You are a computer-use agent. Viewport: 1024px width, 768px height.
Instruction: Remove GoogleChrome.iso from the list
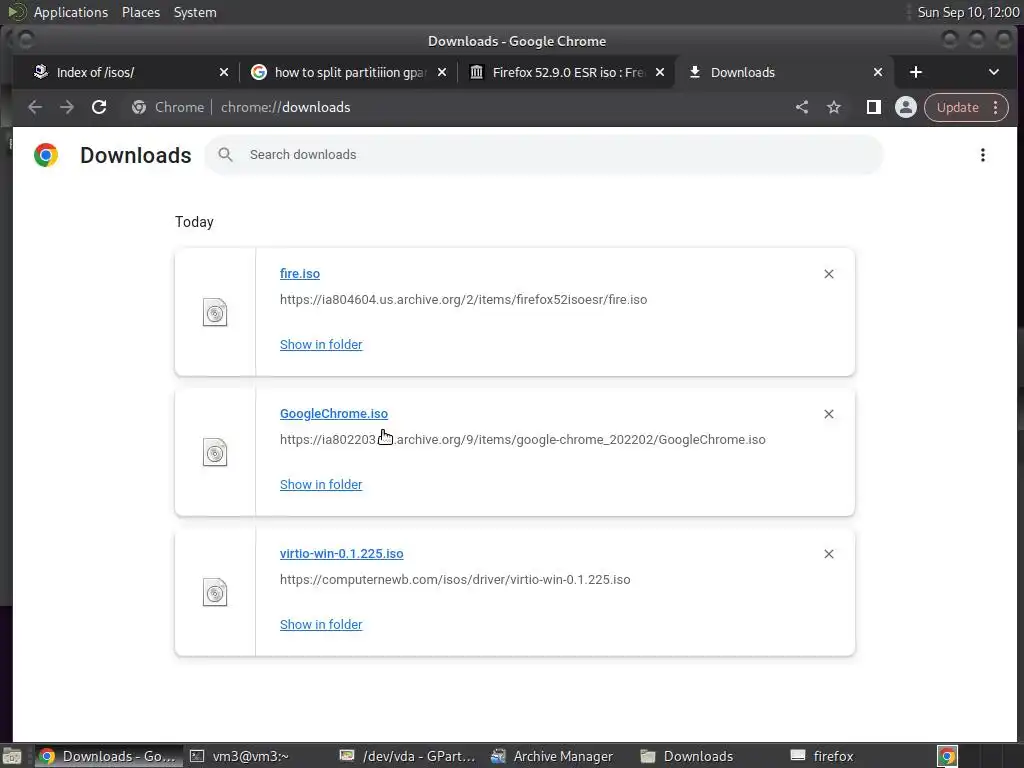[829, 414]
